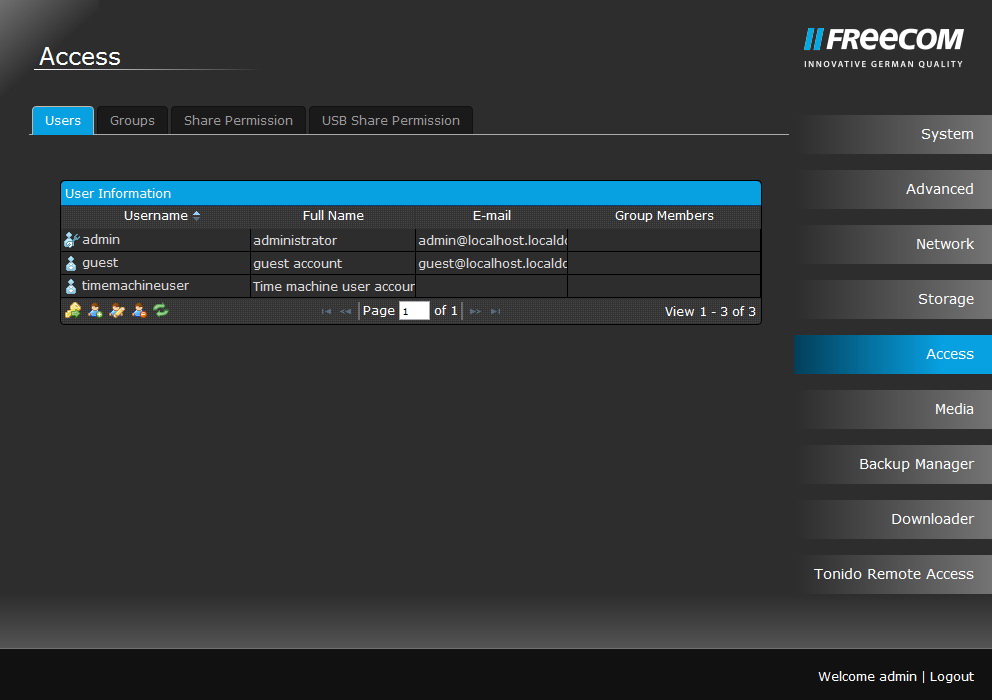
Task: Select the timemachineuser username cell
Action: (156, 286)
